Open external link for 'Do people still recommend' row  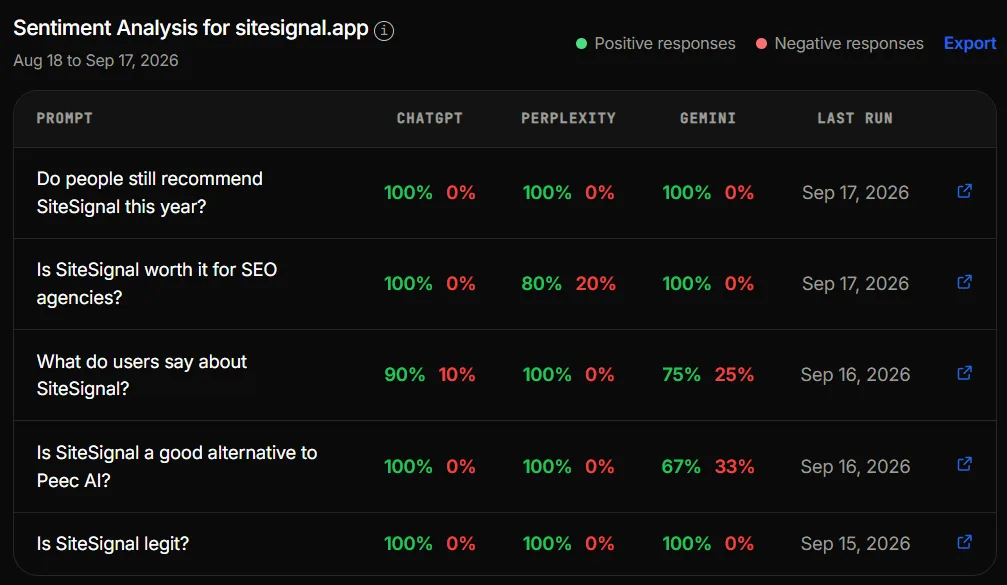coord(964,191)
